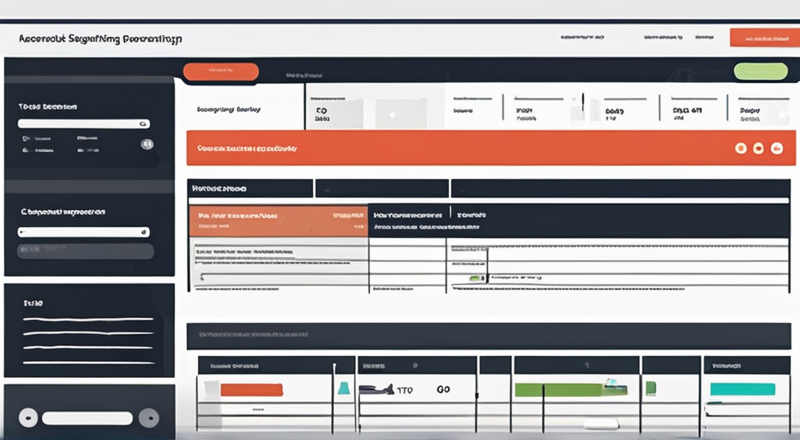Select the first dark tab above the table
Screen dimensions: 800x440
[250, 188]
